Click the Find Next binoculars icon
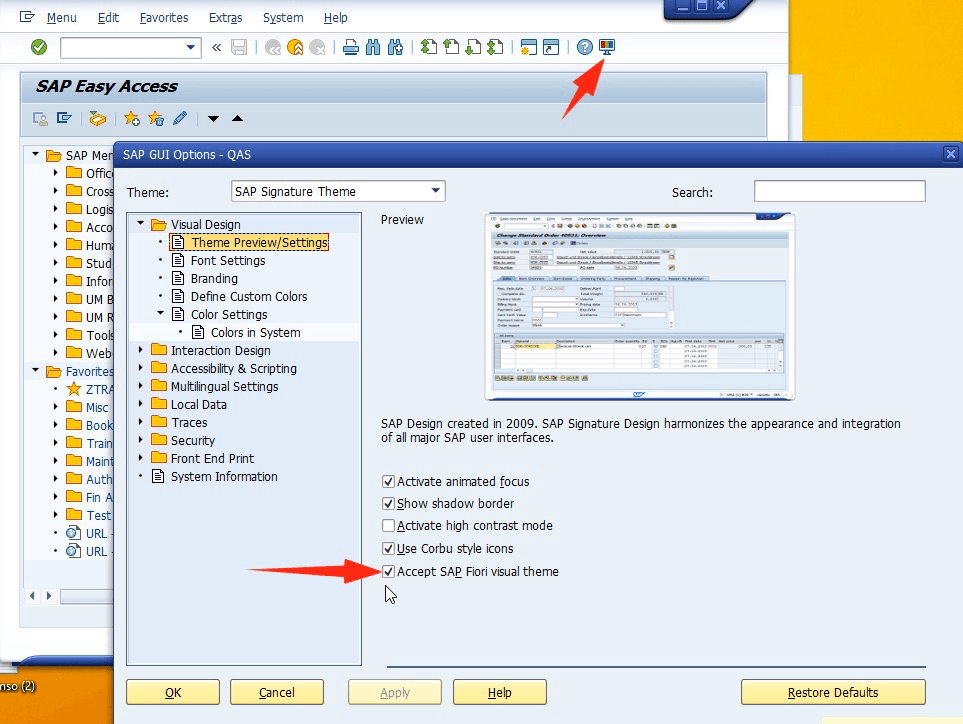 [395, 47]
